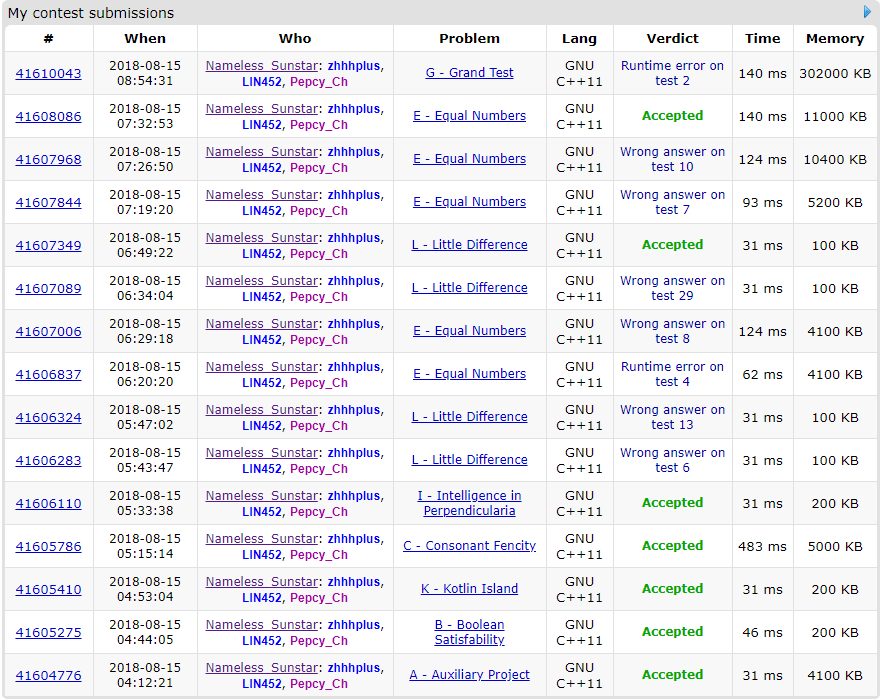The image size is (880, 700).
Task: Open problem B - Boolean Satisfiability
Action: pyautogui.click(x=469, y=632)
